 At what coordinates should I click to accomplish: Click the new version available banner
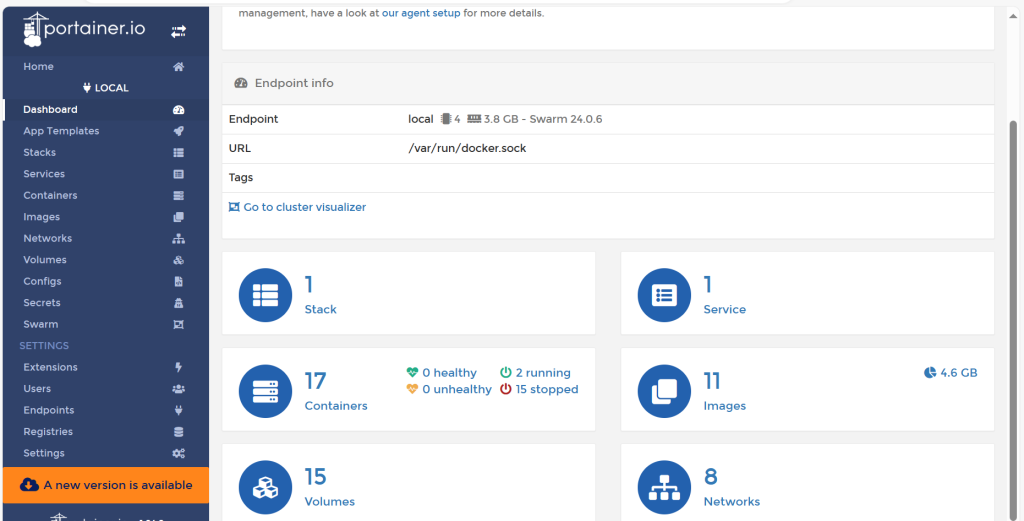click(x=105, y=485)
